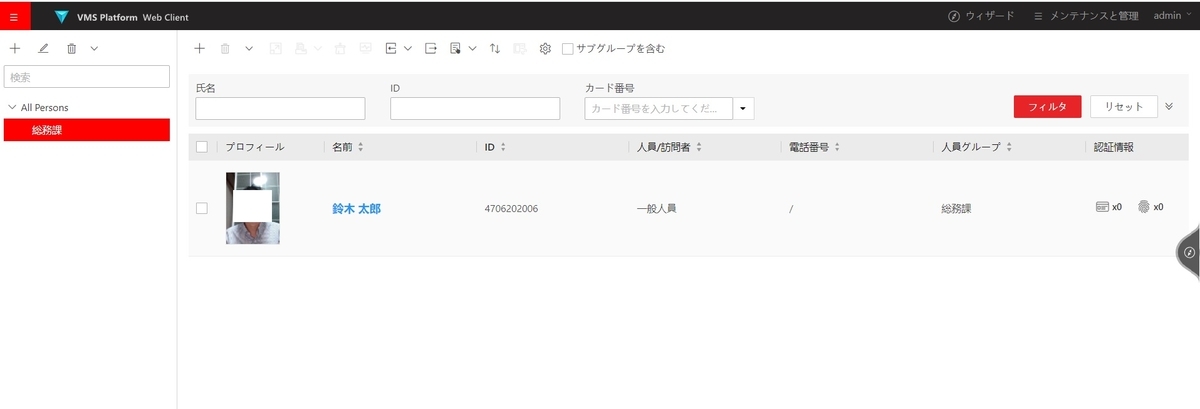
Task: Click ID value 4706202006
Action: [511, 208]
